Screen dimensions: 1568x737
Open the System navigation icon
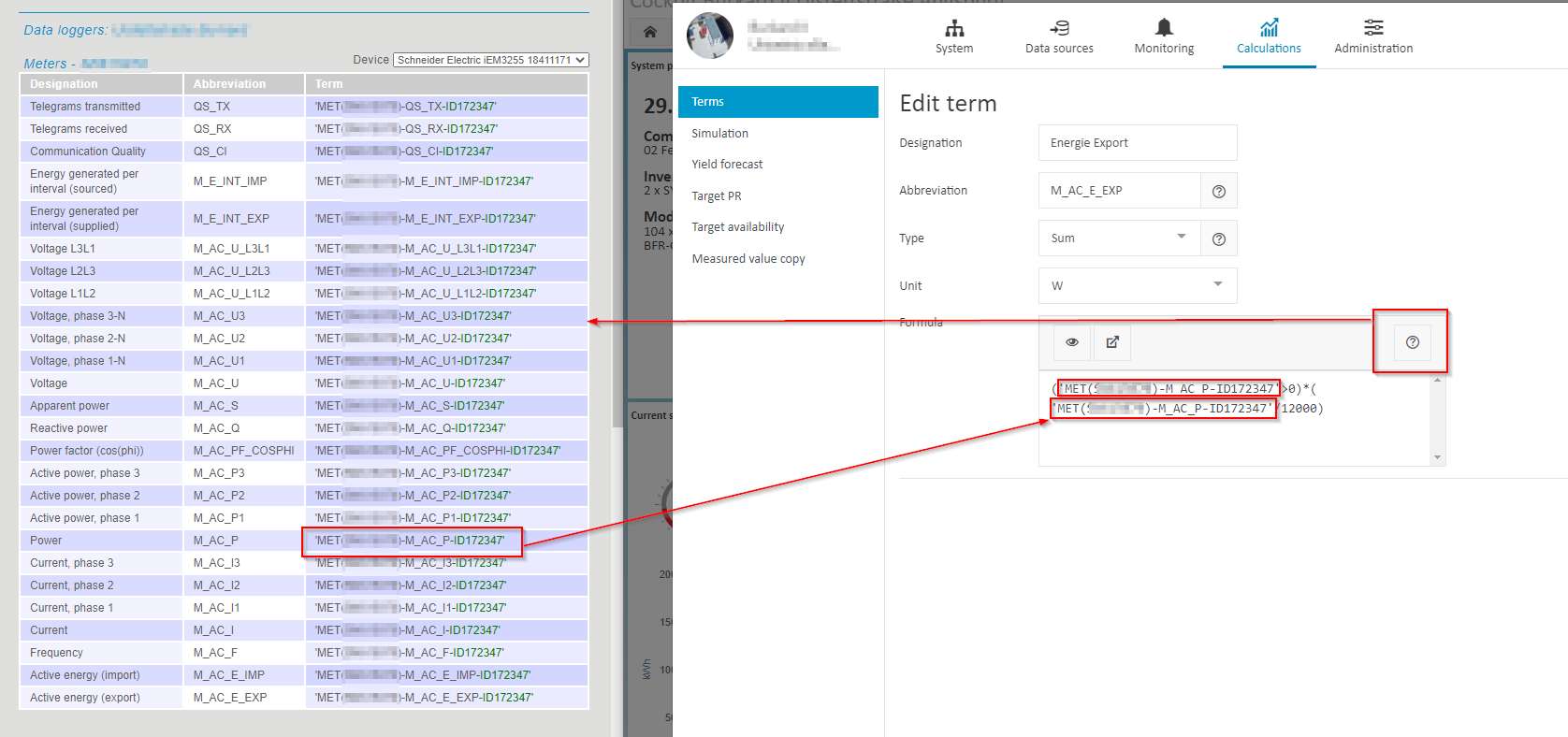953,28
